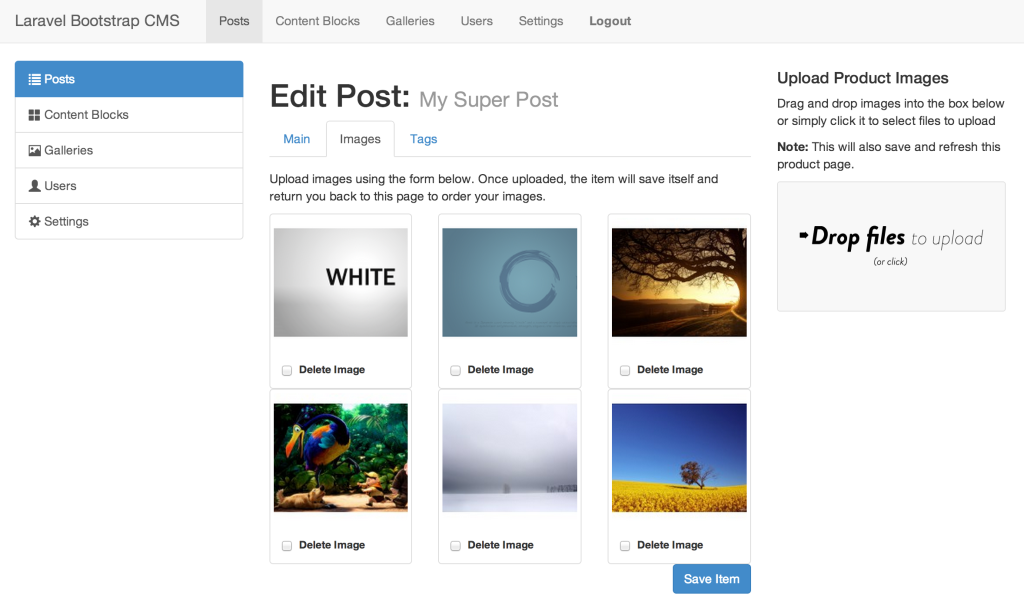Tick Delete Image under the WHITE image
Viewport: 1024px width, 611px height.
coord(287,371)
